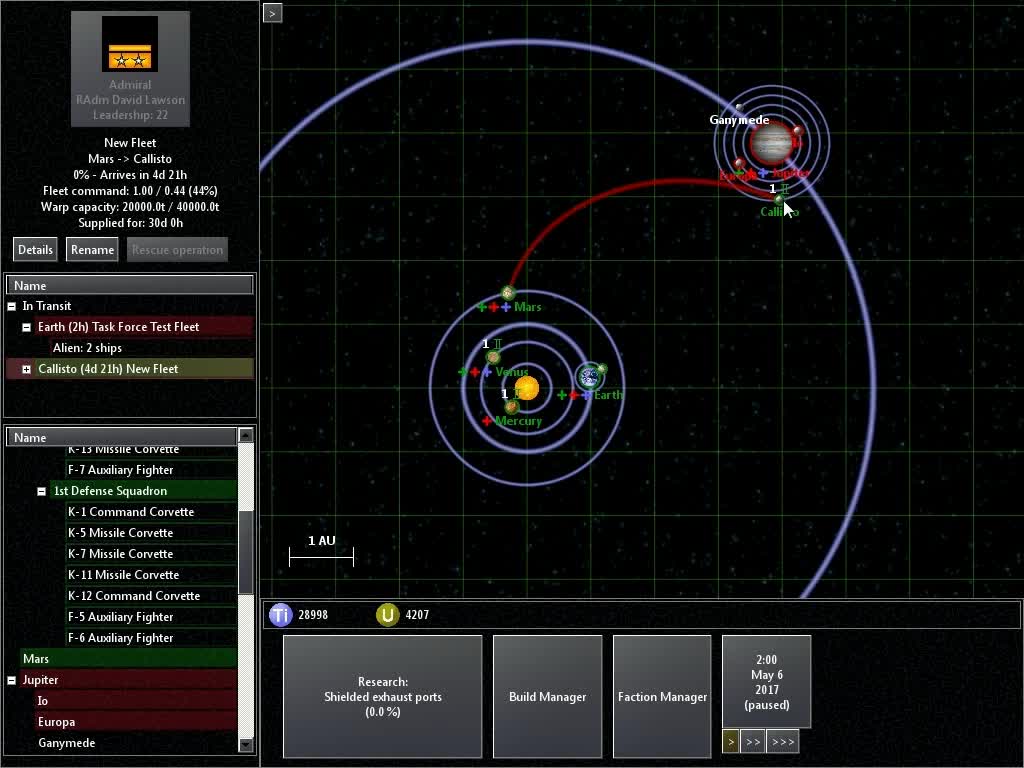Screen dimensions: 1024x768
Task: Select Earth on the system map
Action: [589, 377]
